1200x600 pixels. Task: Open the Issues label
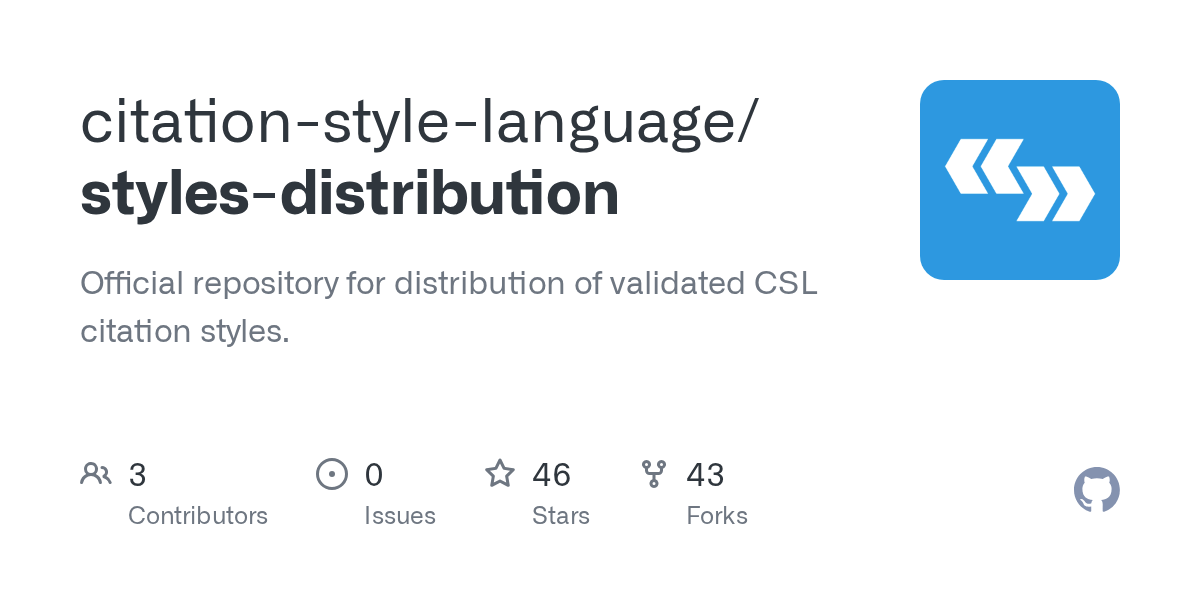(x=400, y=516)
